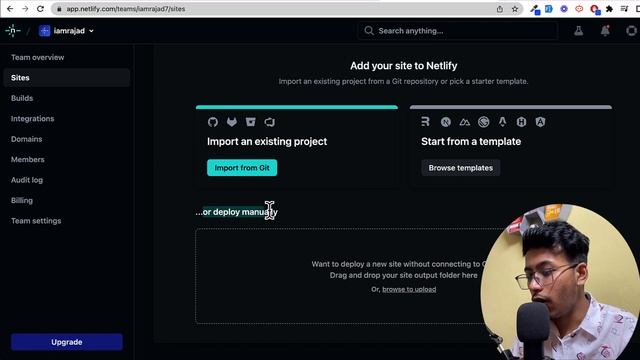Click the Nuxt template icon
This screenshot has width=640, height=360.
(464, 122)
